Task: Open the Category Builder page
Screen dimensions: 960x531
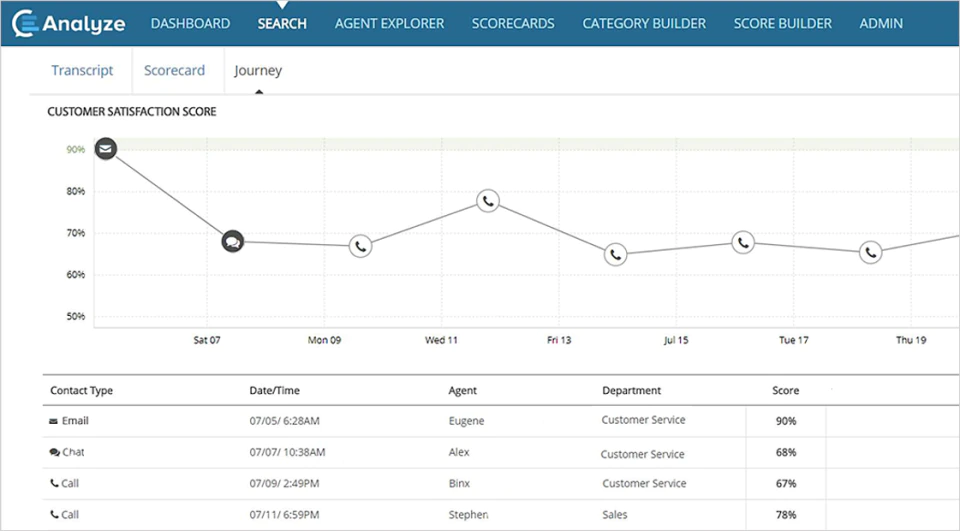Action: 644,23
